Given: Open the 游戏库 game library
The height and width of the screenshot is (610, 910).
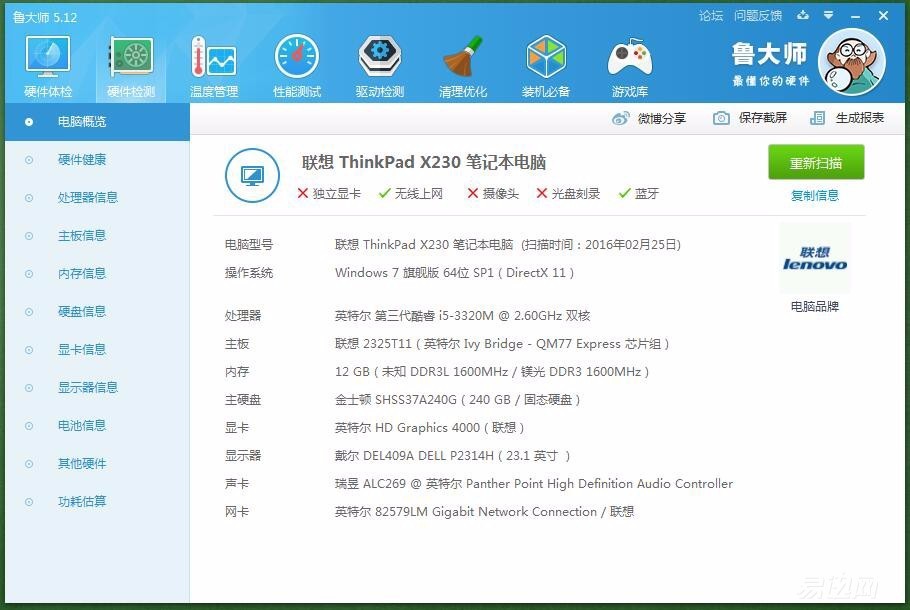Looking at the screenshot, I should click(x=629, y=63).
